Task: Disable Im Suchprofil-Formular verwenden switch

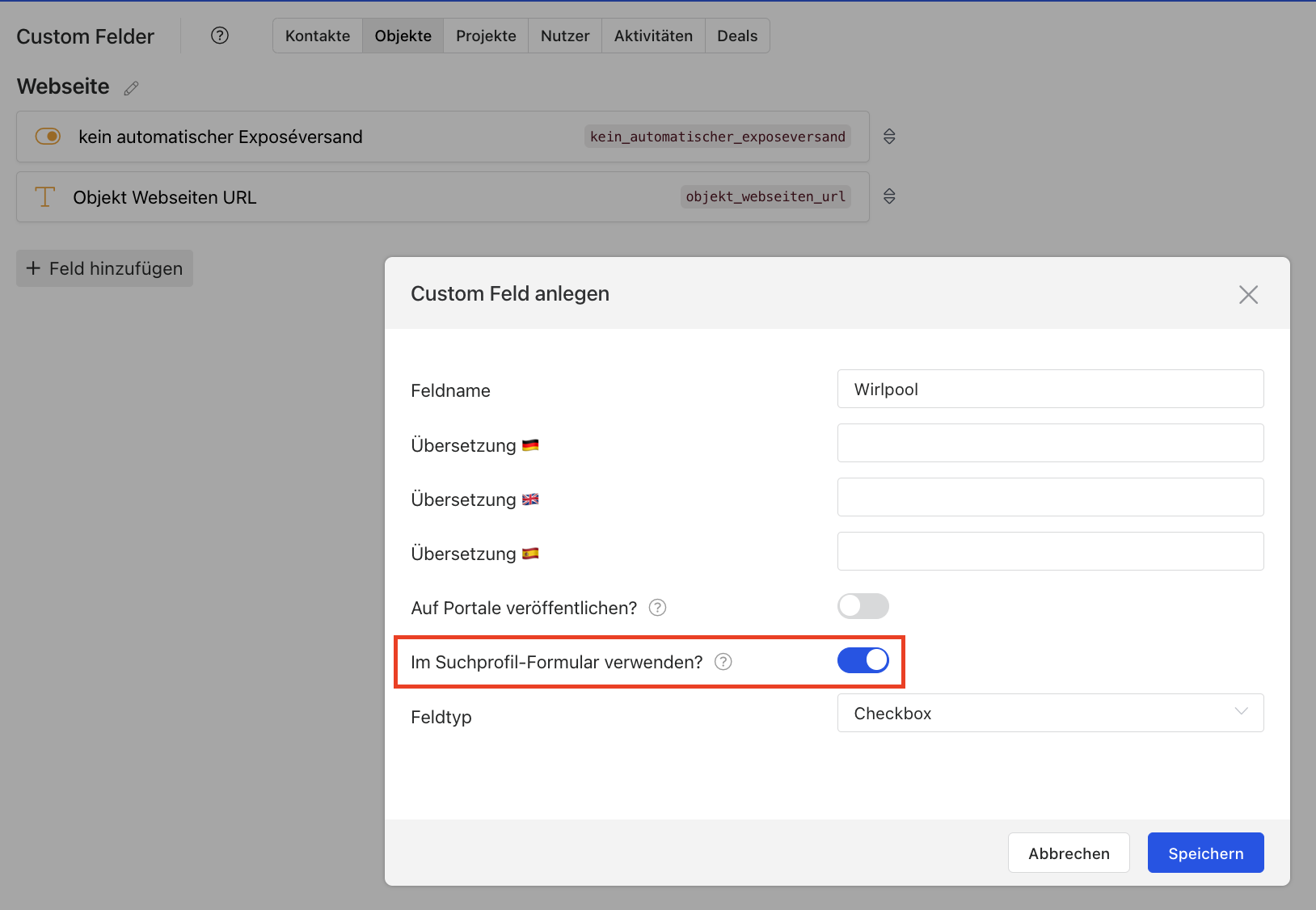Action: [x=863, y=660]
